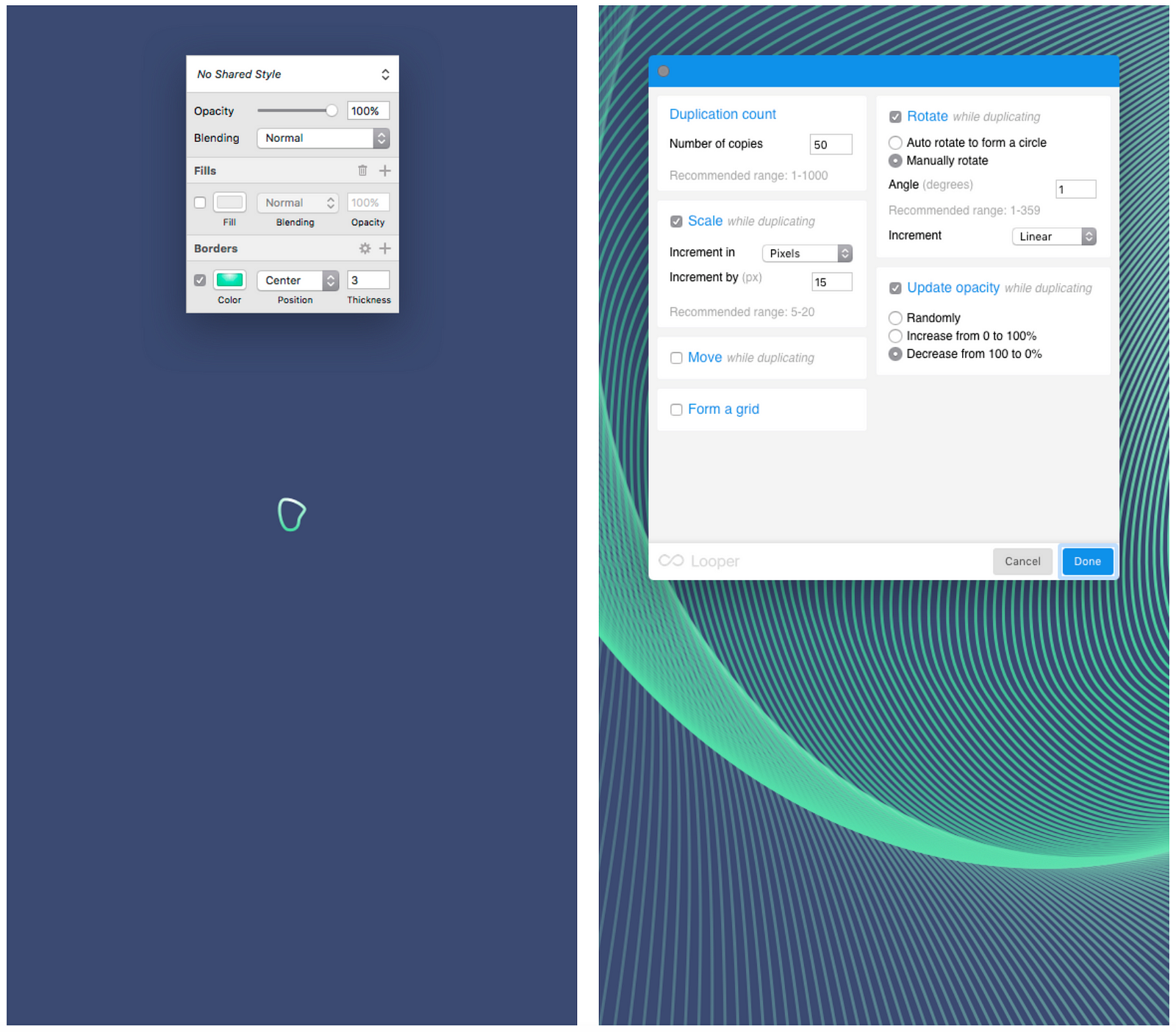Image resolution: width=1176 pixels, height=1032 pixels.
Task: Select Auto rotate to form a circle
Action: [x=895, y=143]
